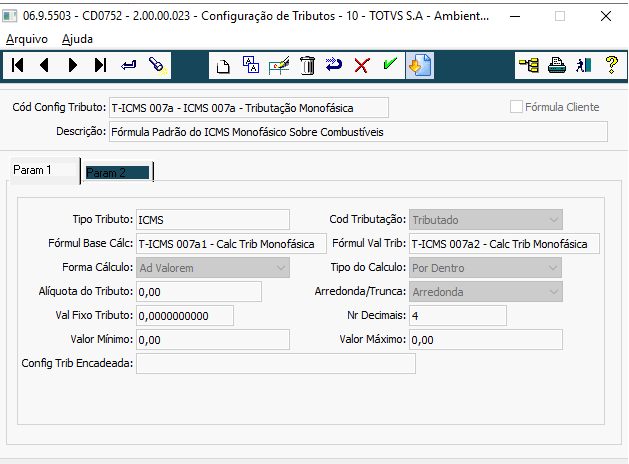Click the application icon in title bar
Viewport: 629px width, 464px height.
point(10,16)
